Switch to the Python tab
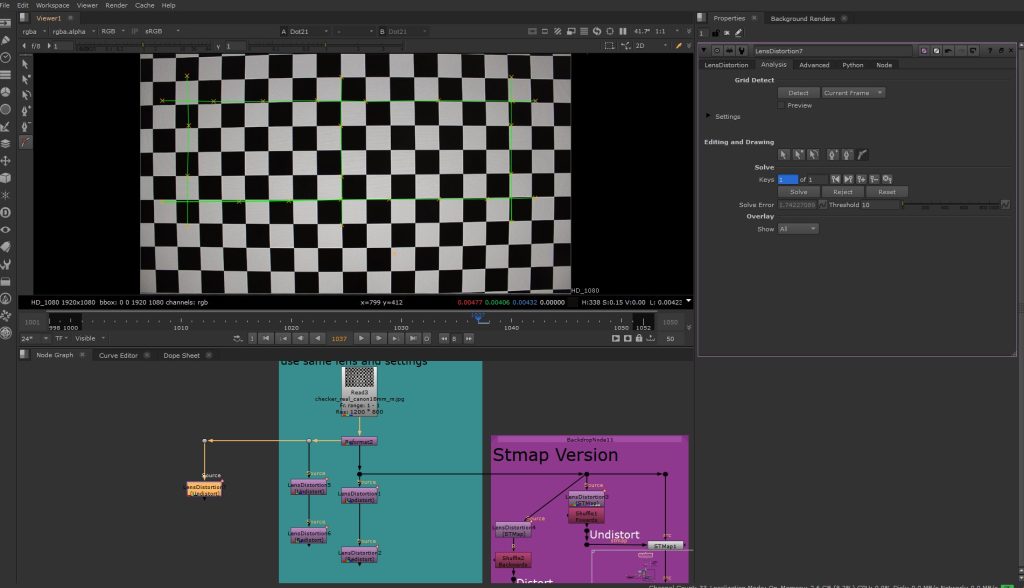This screenshot has width=1024, height=588. click(x=852, y=65)
